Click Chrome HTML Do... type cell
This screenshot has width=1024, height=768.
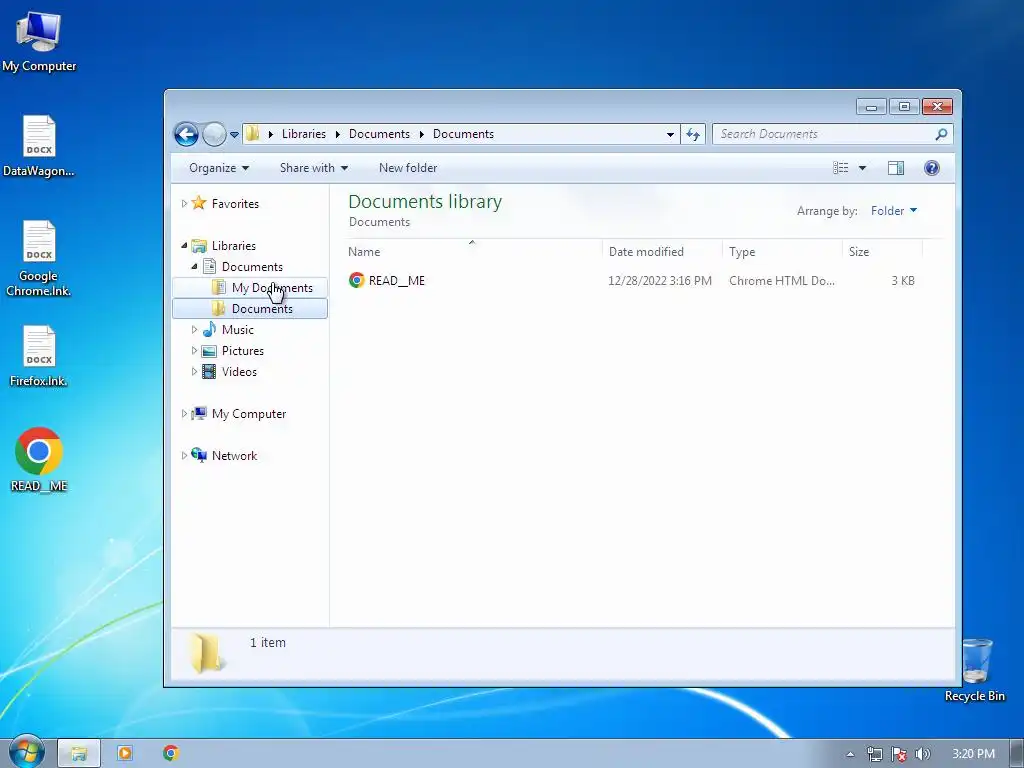tap(782, 281)
